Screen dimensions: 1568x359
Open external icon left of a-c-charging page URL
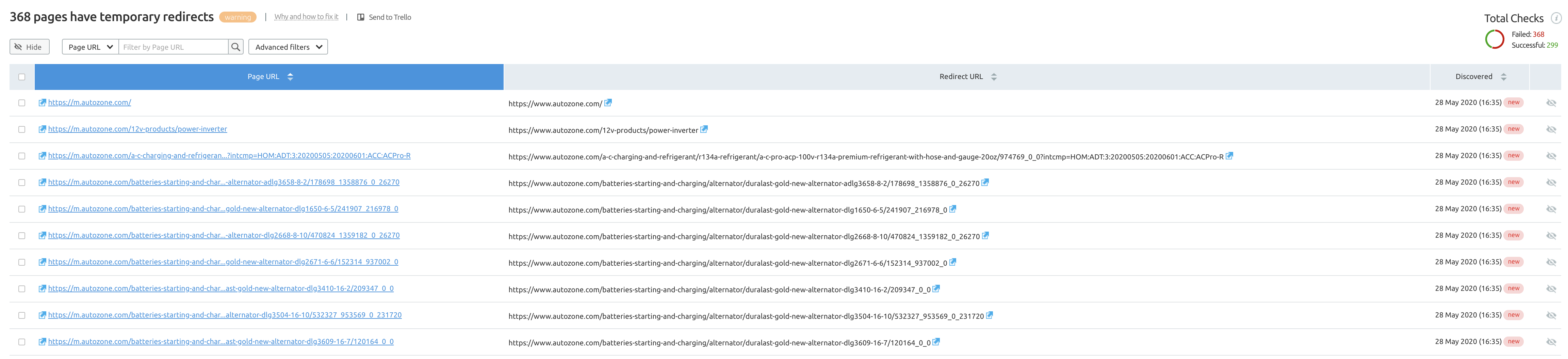coord(43,155)
